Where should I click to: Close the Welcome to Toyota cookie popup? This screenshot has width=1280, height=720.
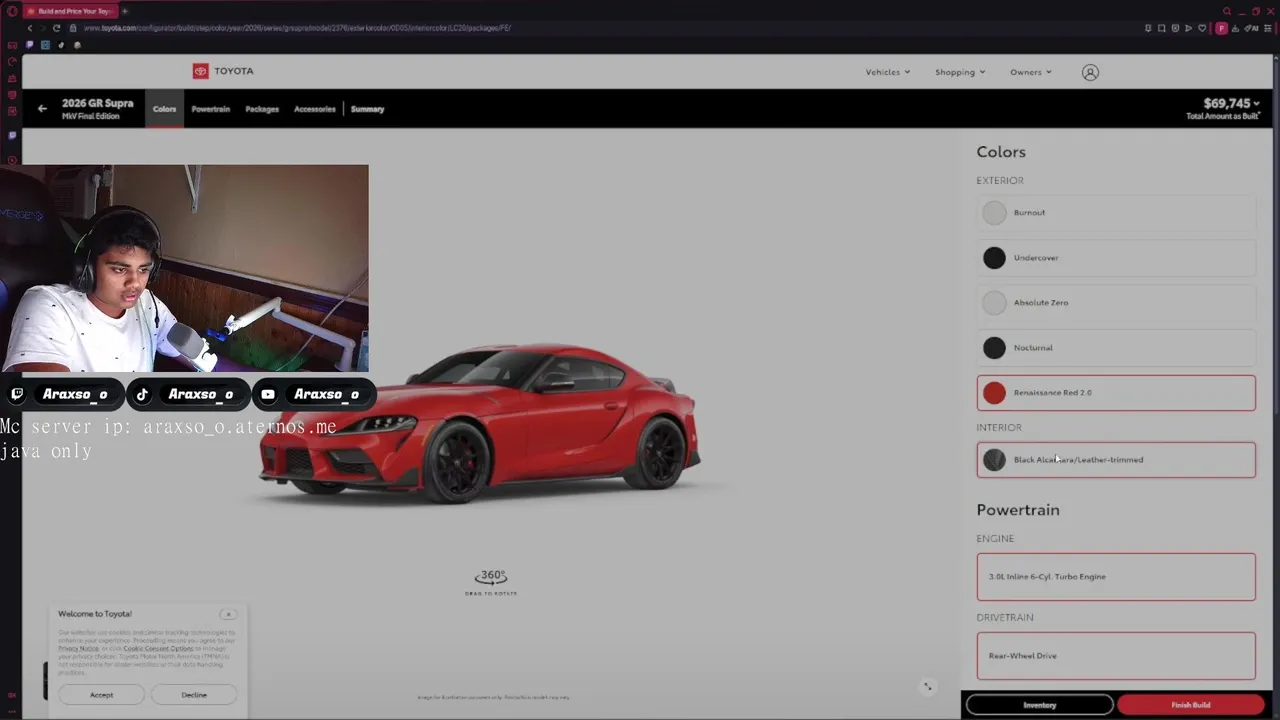click(x=228, y=614)
